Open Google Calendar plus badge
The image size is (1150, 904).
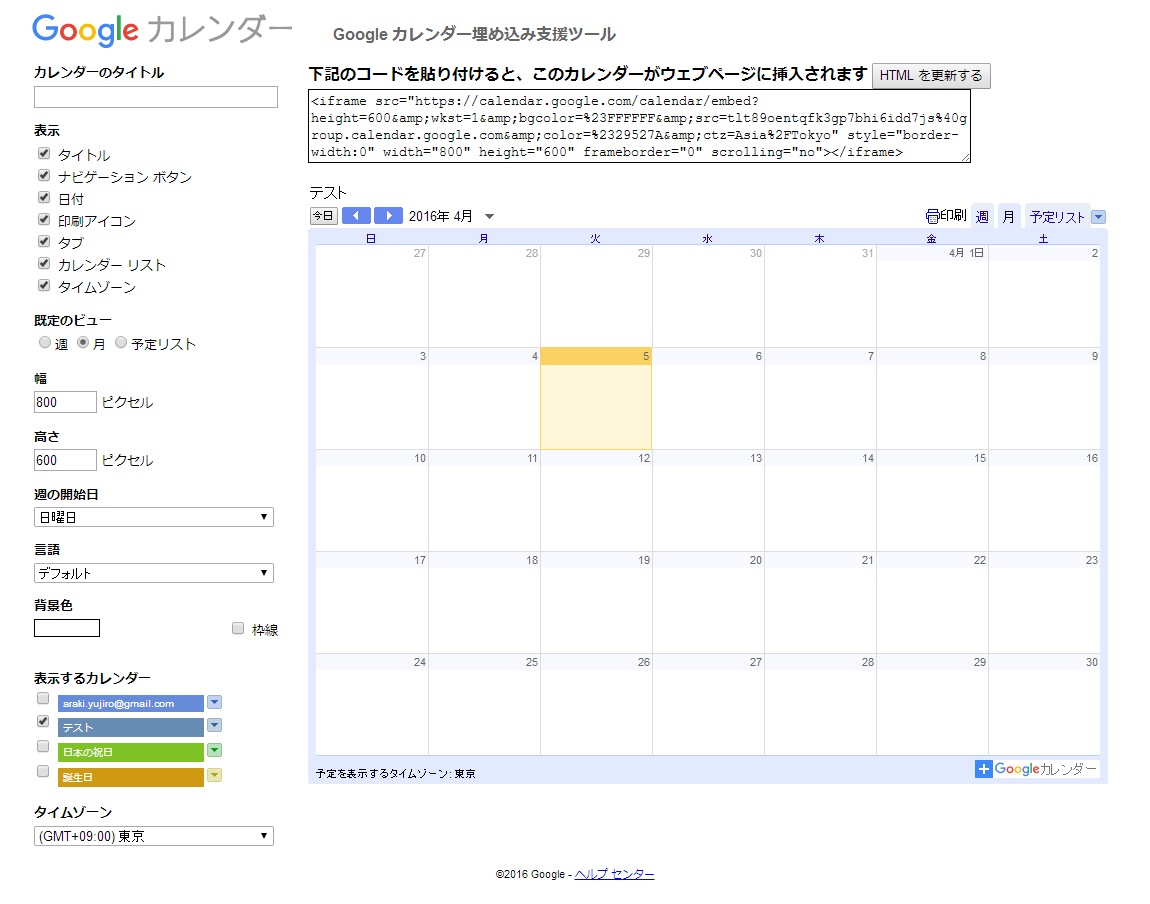[983, 768]
